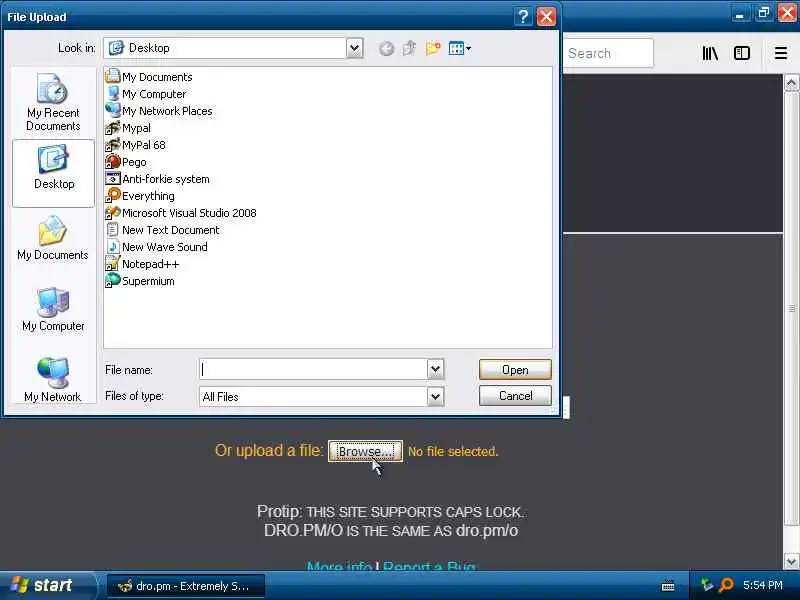Image resolution: width=800 pixels, height=600 pixels.
Task: Select the Supermium shortcut
Action: [140, 281]
